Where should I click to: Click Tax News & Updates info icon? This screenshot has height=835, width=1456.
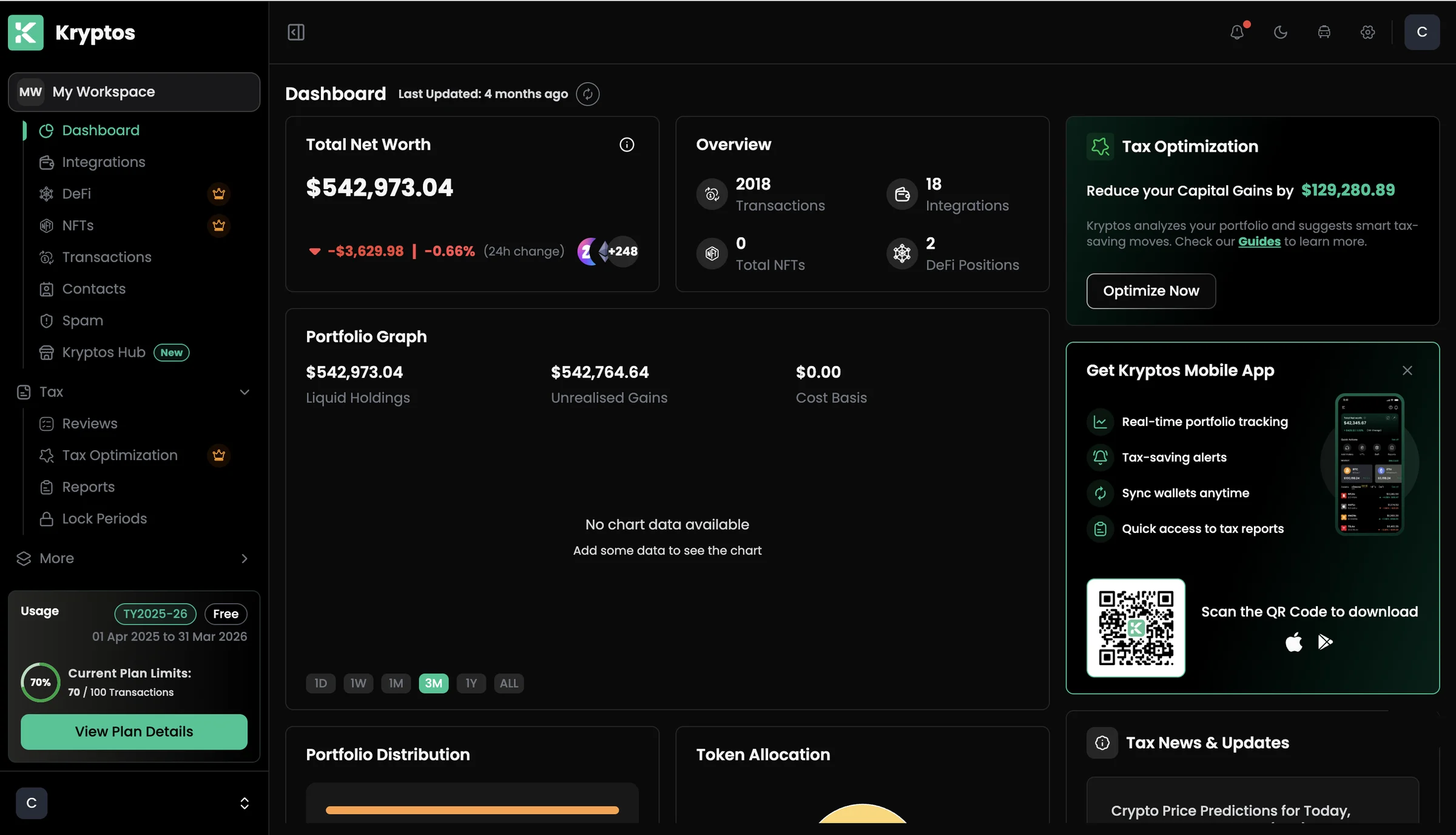pyautogui.click(x=1102, y=743)
